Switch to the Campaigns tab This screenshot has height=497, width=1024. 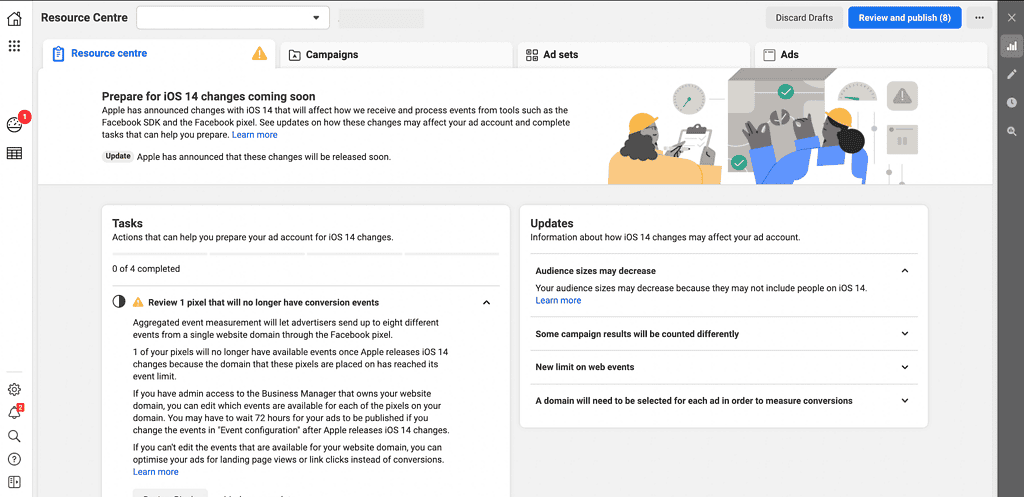click(332, 55)
